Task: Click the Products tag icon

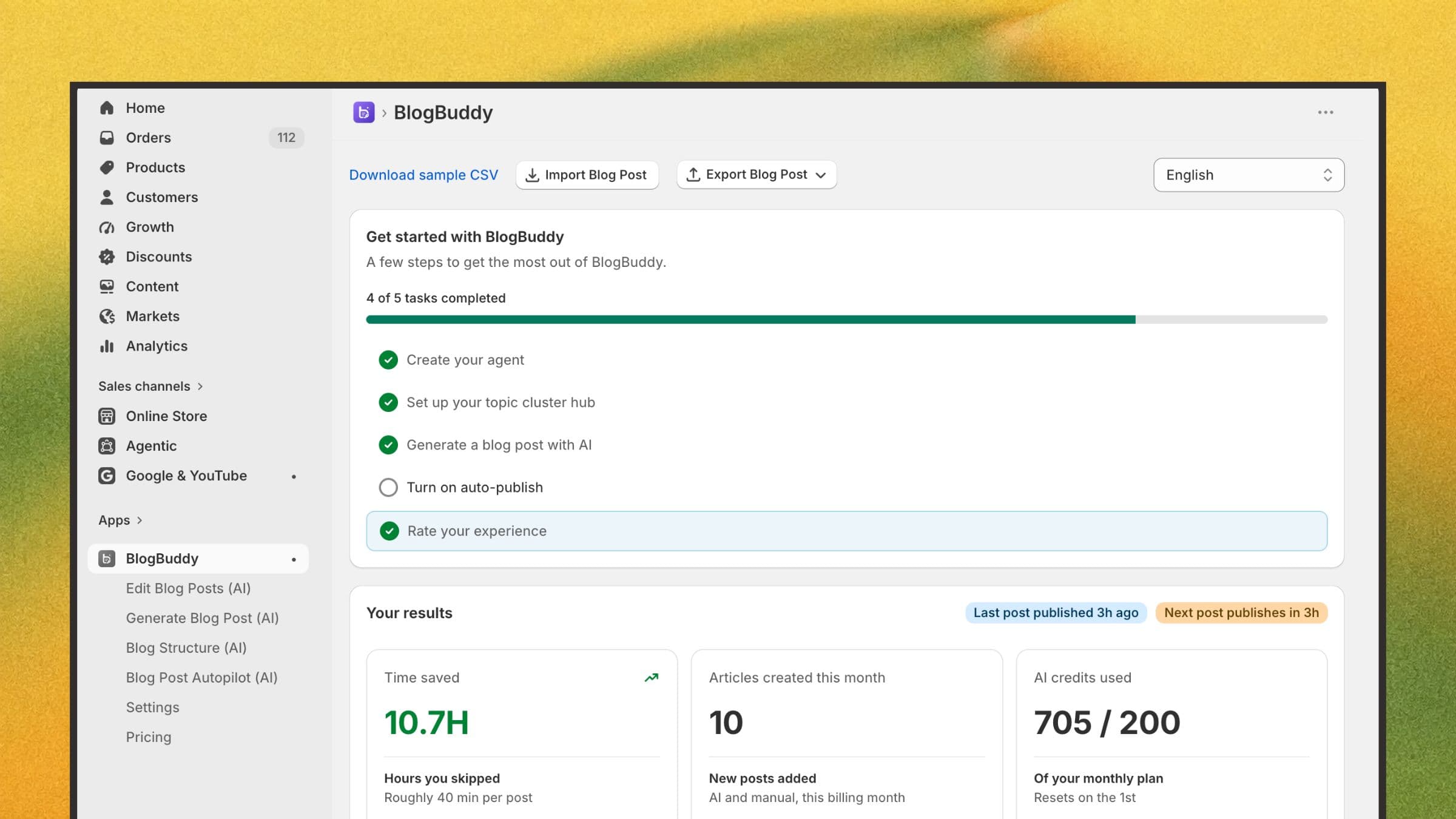Action: tap(107, 167)
